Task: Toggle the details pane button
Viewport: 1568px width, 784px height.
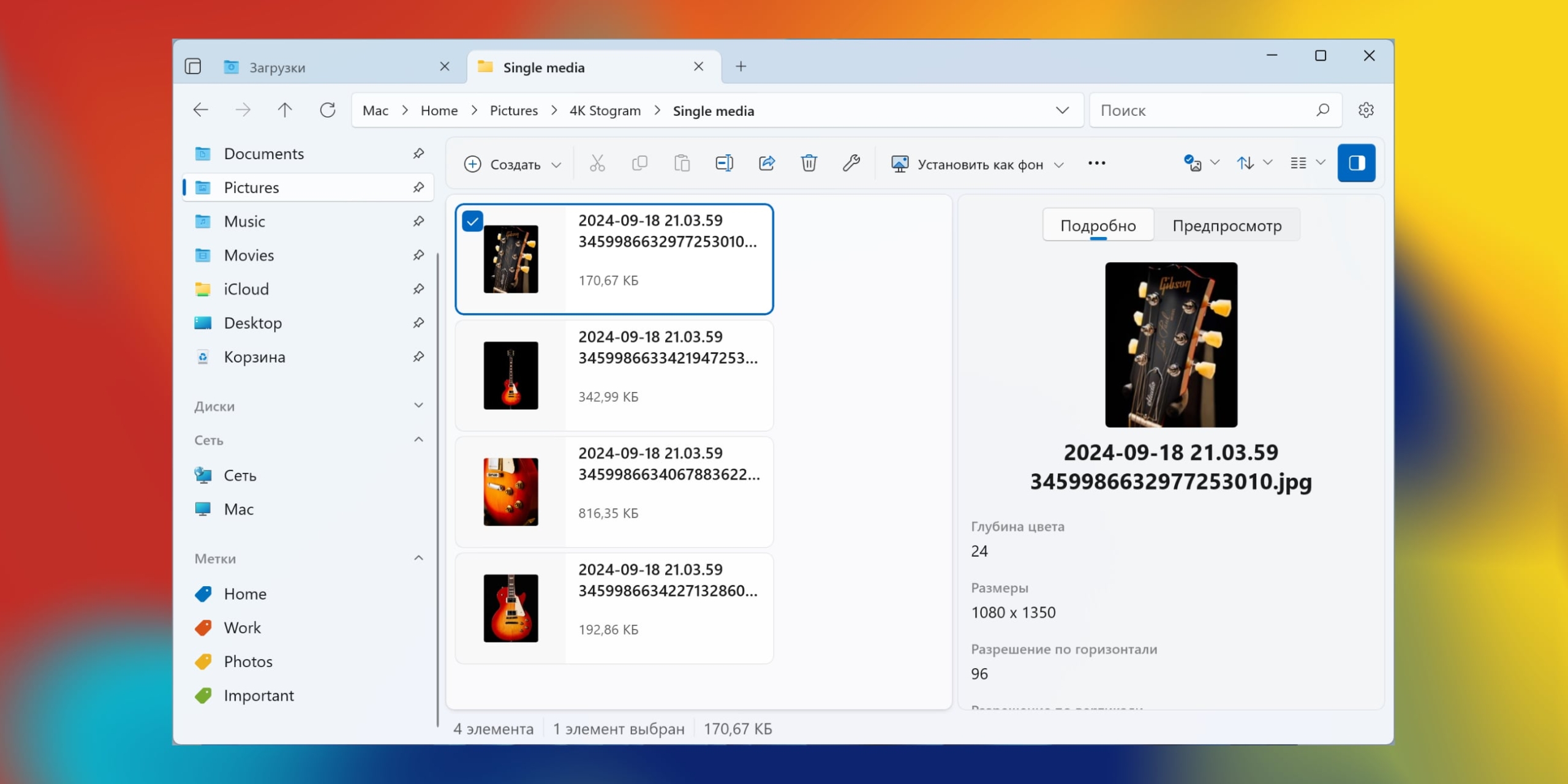Action: [1356, 163]
